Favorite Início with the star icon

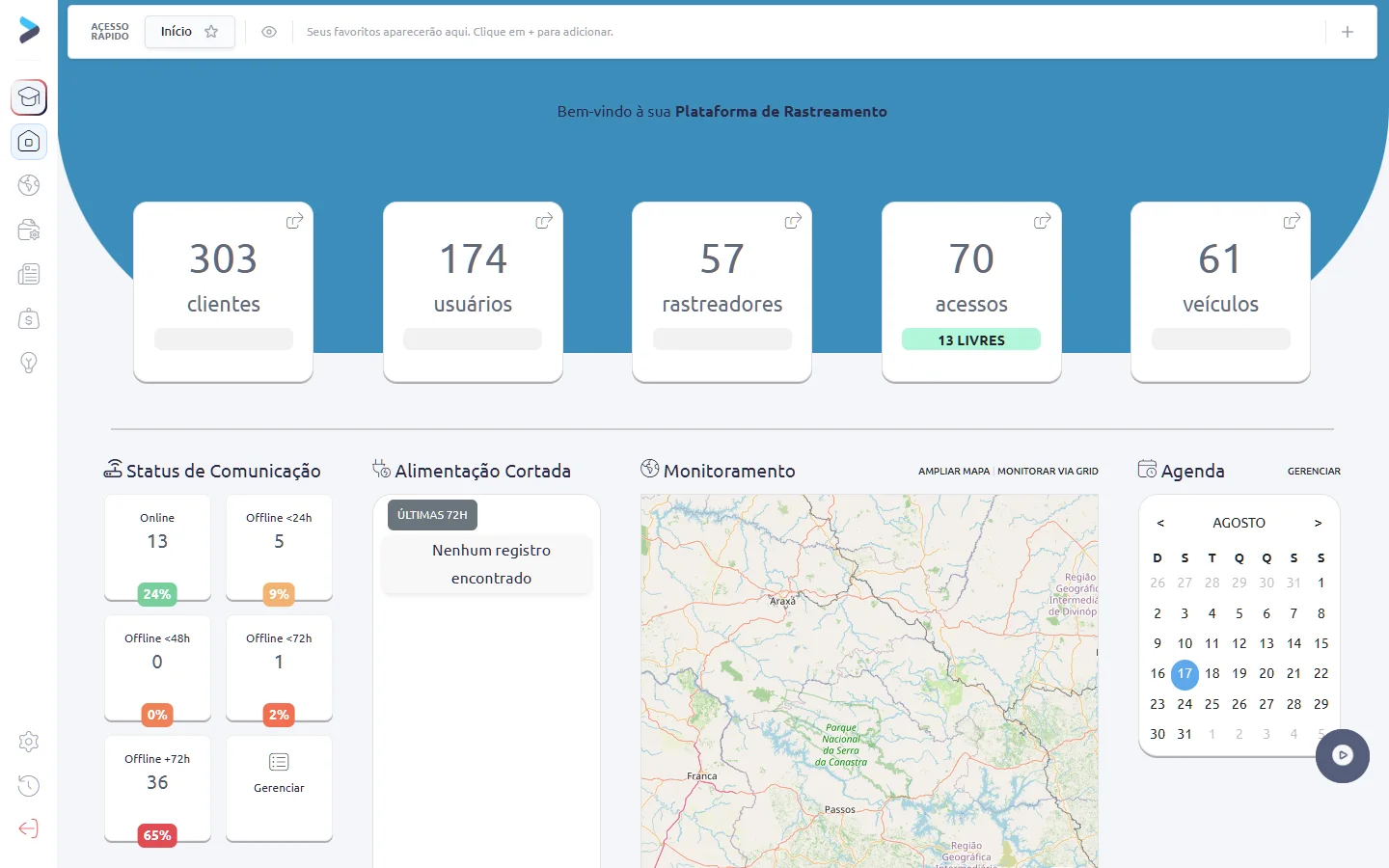tap(211, 32)
